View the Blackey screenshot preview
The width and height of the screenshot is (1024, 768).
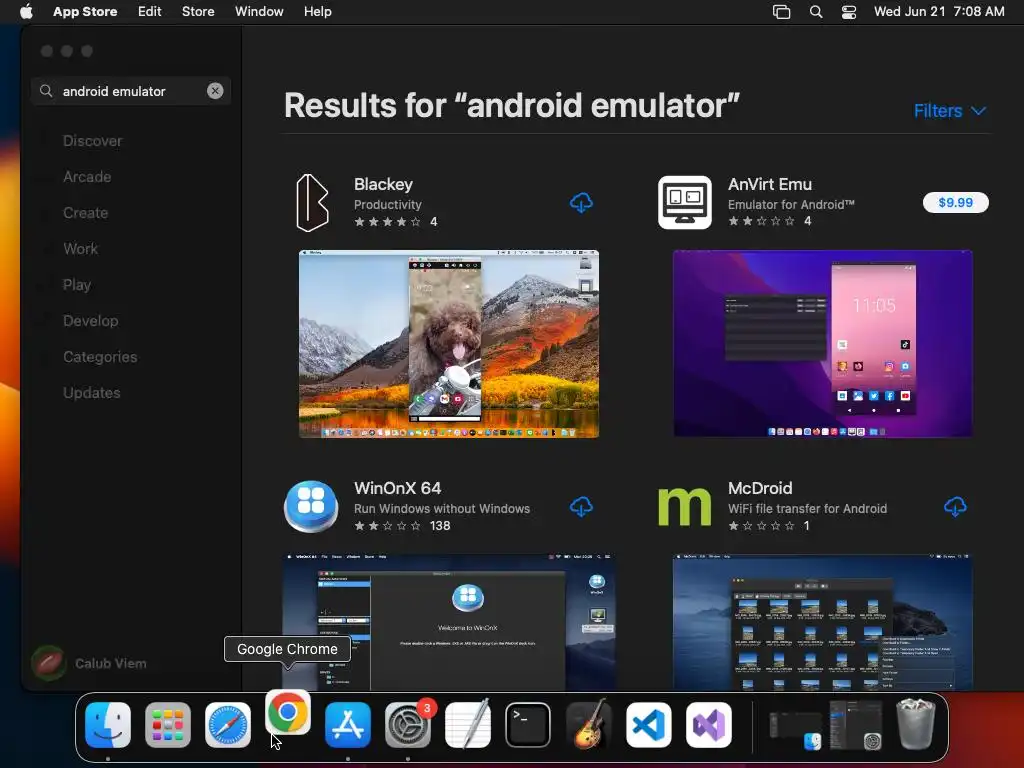pyautogui.click(x=449, y=344)
